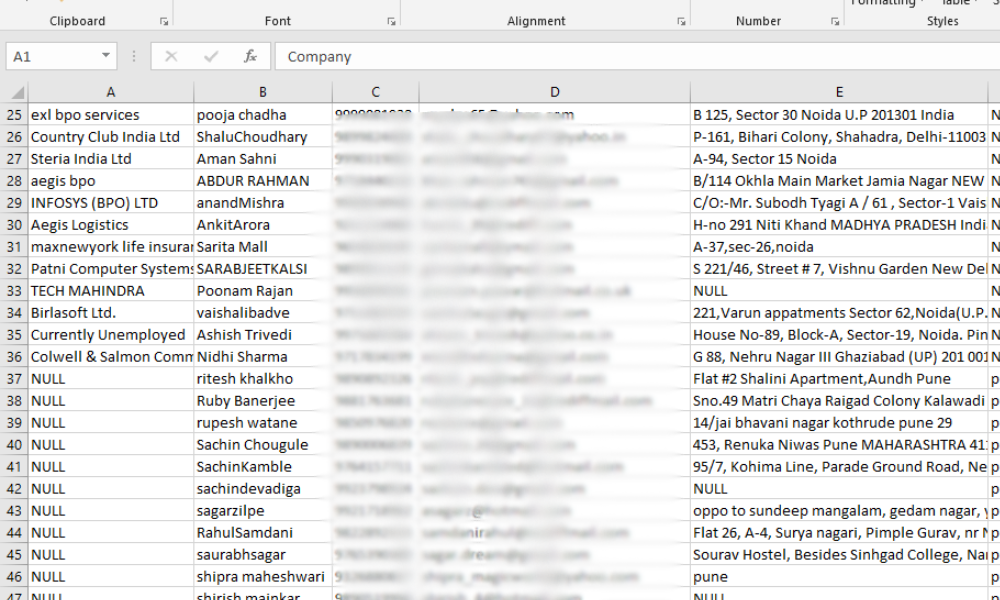Open the Clipboard dialog launcher
The width and height of the screenshot is (1000, 600).
coord(164,22)
